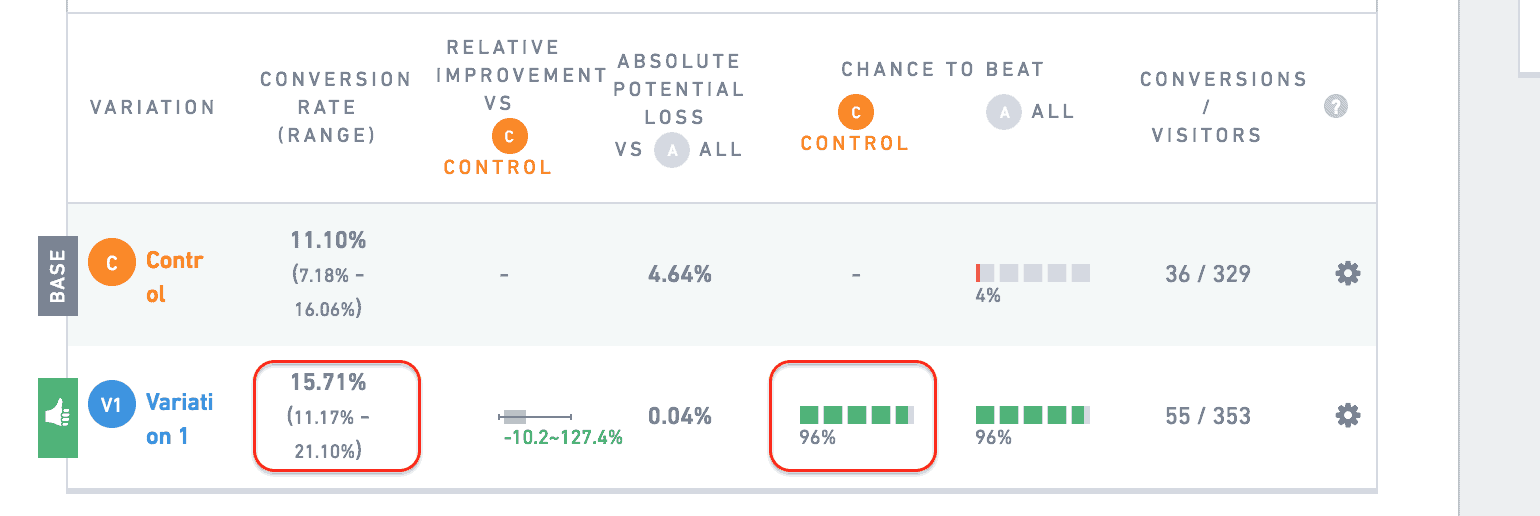
Task: Toggle gray A ALL in Absolute Potential Loss header
Action: coord(699,150)
